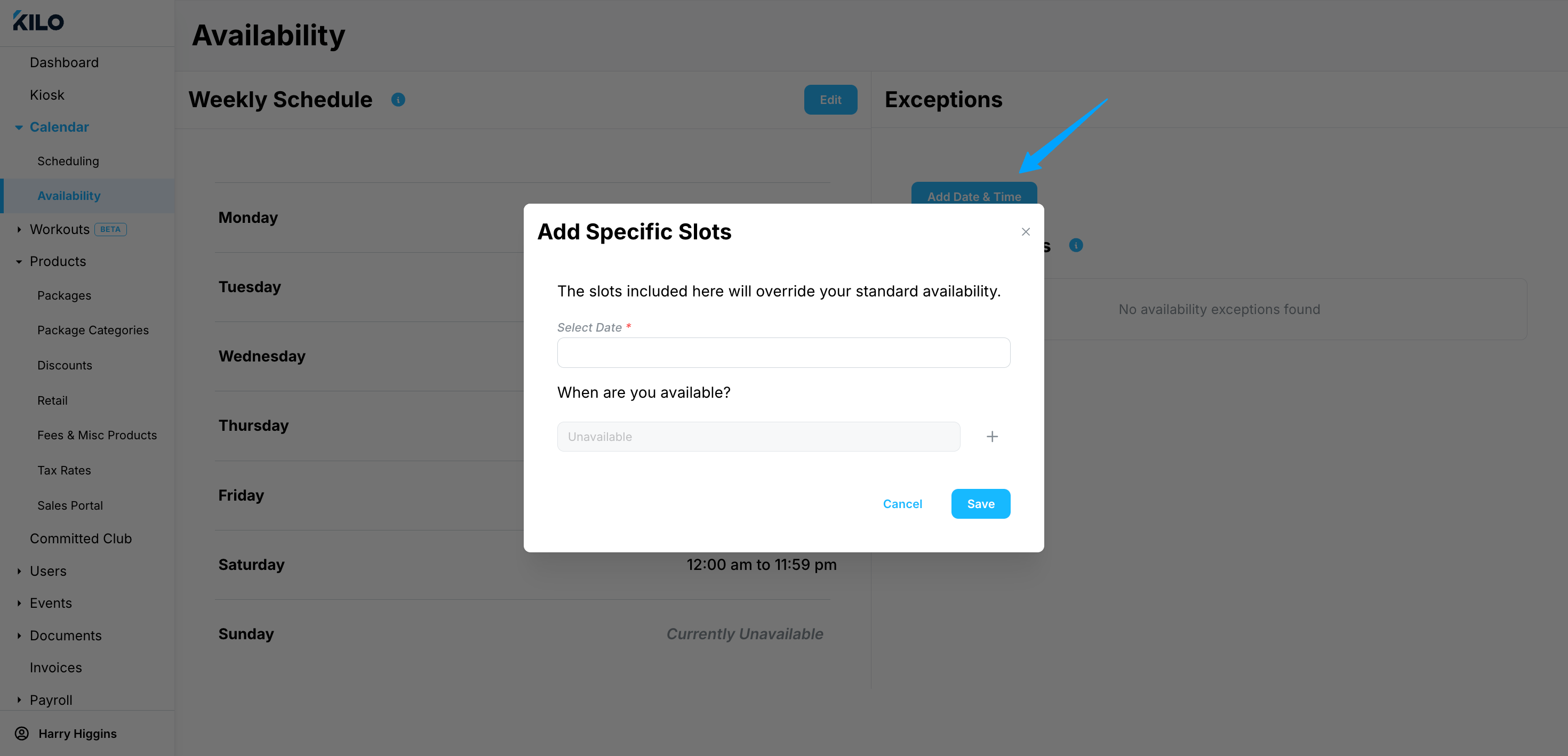1568x756 pixels.
Task: Collapse the Calendar menu arrow
Action: [19, 127]
